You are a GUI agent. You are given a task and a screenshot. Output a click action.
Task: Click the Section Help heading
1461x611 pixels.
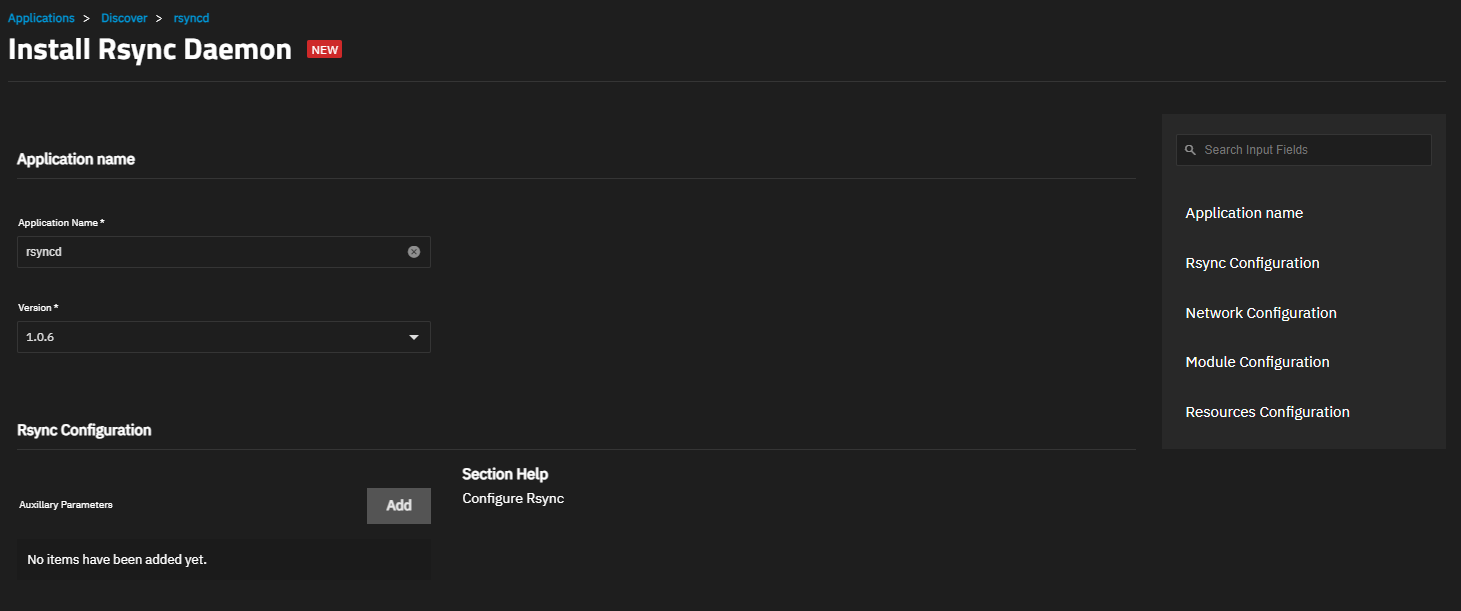tap(505, 474)
